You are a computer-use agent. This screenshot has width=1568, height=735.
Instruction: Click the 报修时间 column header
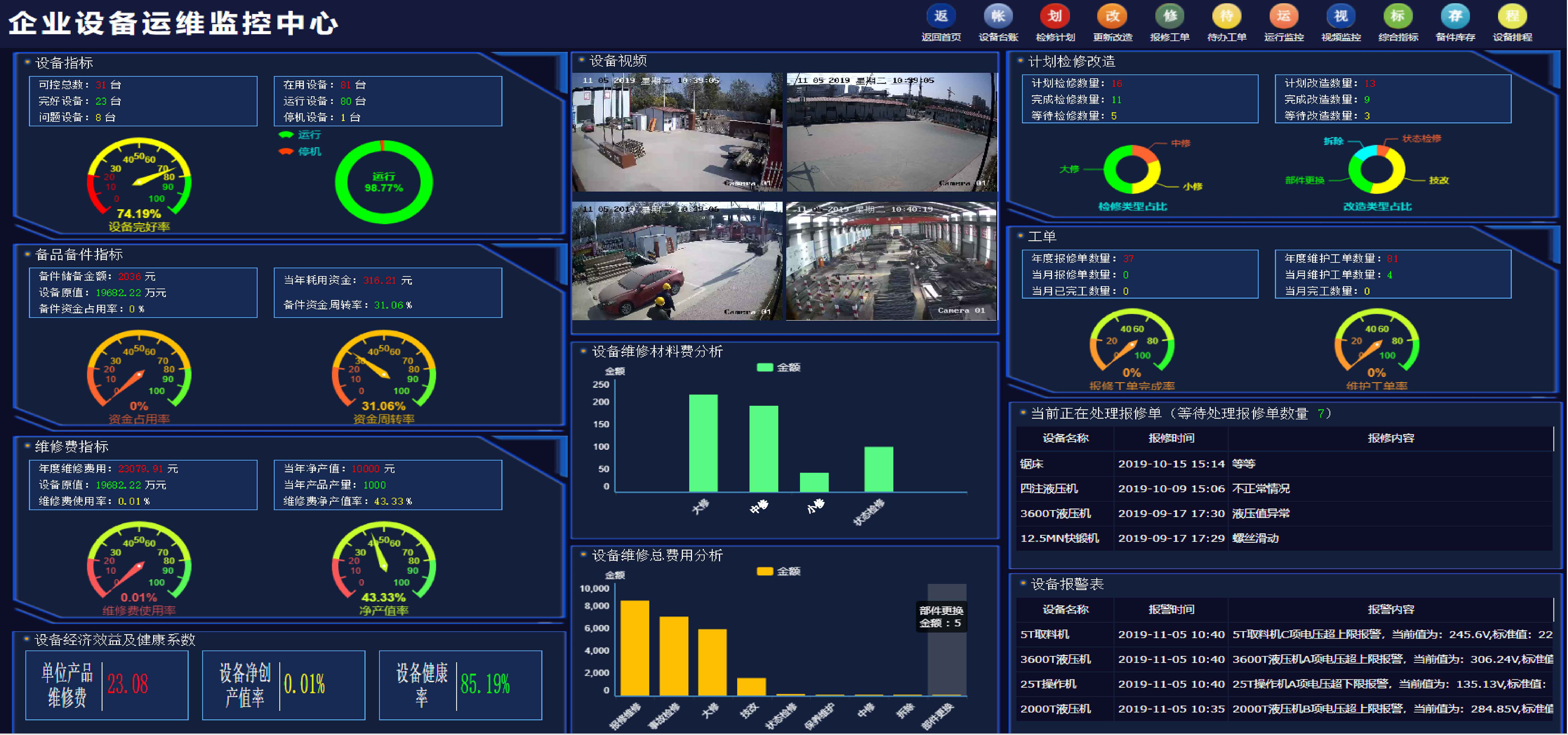(1171, 439)
